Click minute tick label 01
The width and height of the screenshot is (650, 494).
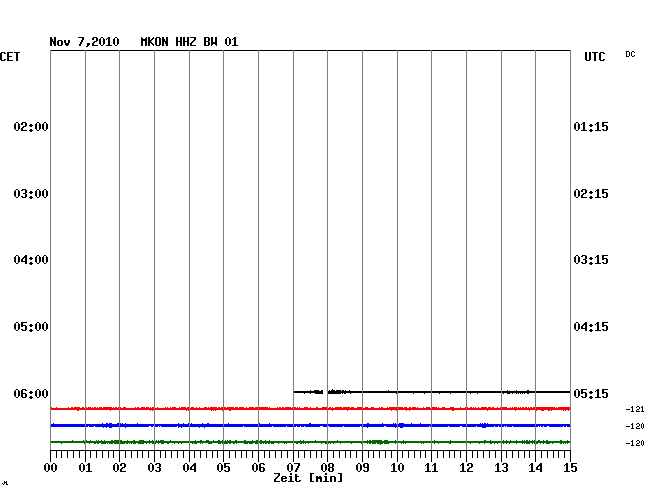point(85,468)
